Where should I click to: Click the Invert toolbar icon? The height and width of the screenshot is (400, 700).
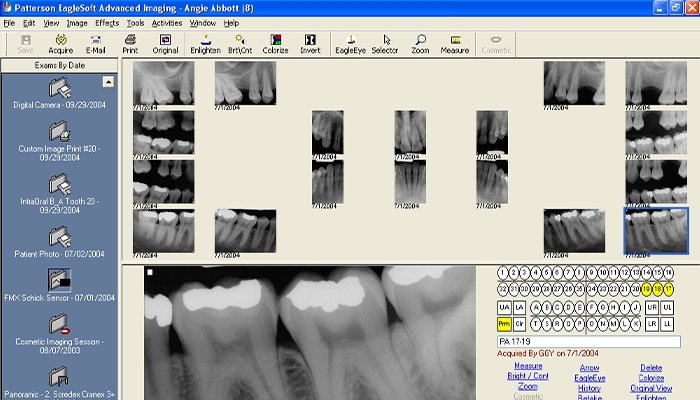coord(310,43)
